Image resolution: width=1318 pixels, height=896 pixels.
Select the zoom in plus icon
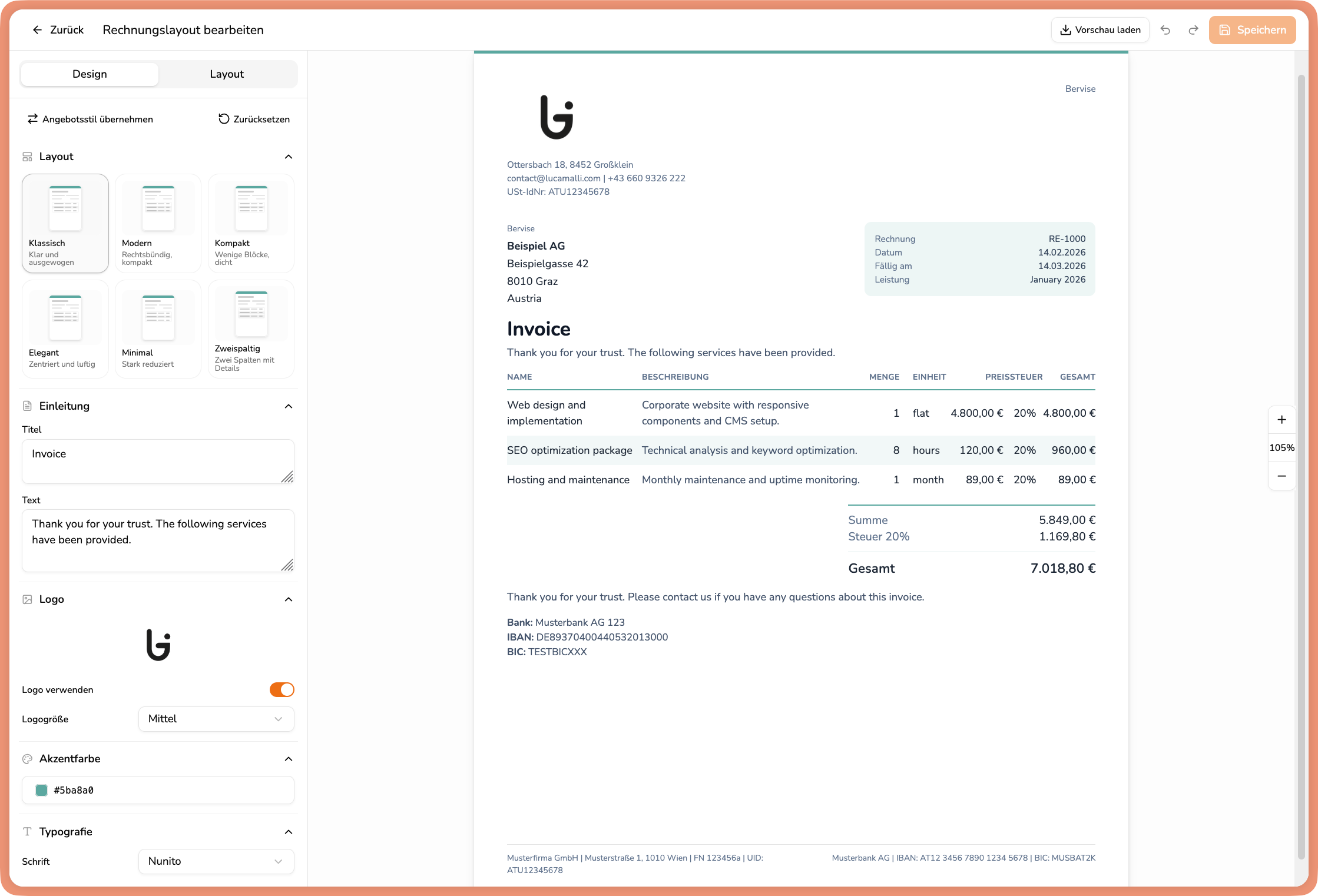coord(1281,420)
